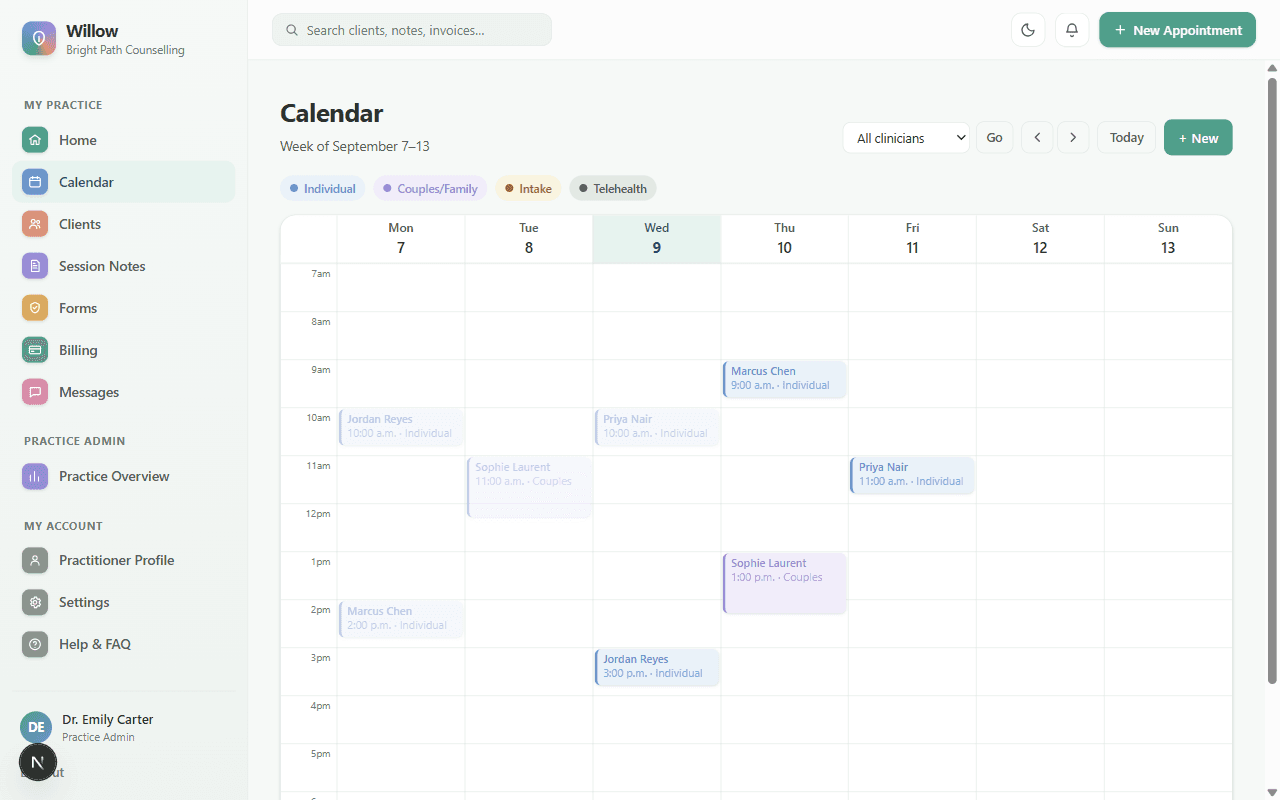The width and height of the screenshot is (1280, 800).
Task: Open Marcus Chen 2:00 p.m. Monday appointment
Action: pos(401,619)
